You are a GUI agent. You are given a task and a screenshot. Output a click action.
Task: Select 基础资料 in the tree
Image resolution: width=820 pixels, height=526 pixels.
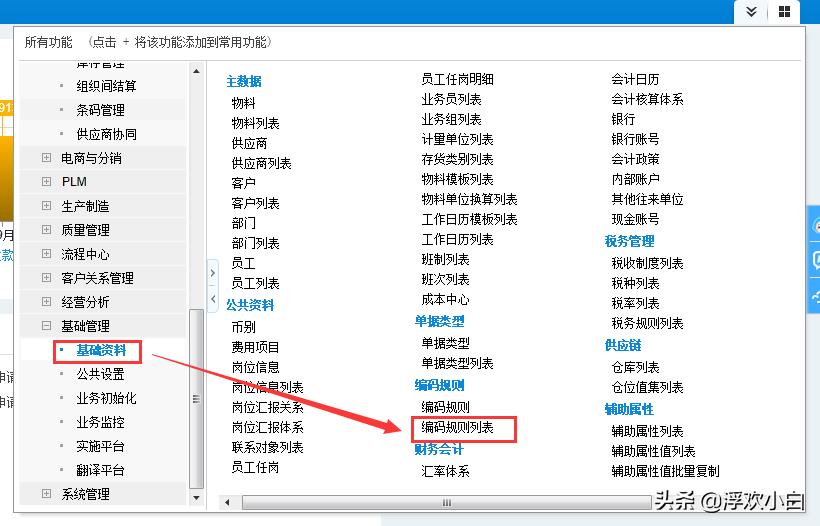101,350
